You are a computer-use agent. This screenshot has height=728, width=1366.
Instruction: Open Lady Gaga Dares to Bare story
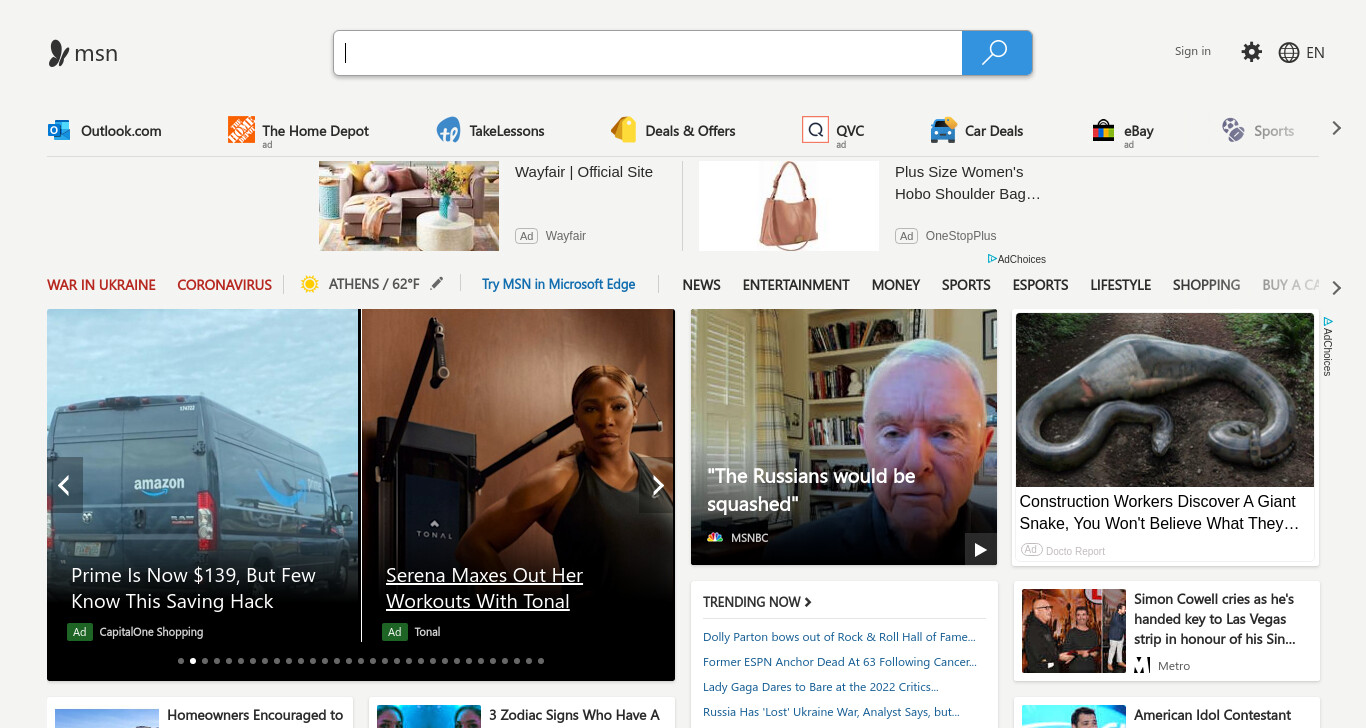[820, 687]
